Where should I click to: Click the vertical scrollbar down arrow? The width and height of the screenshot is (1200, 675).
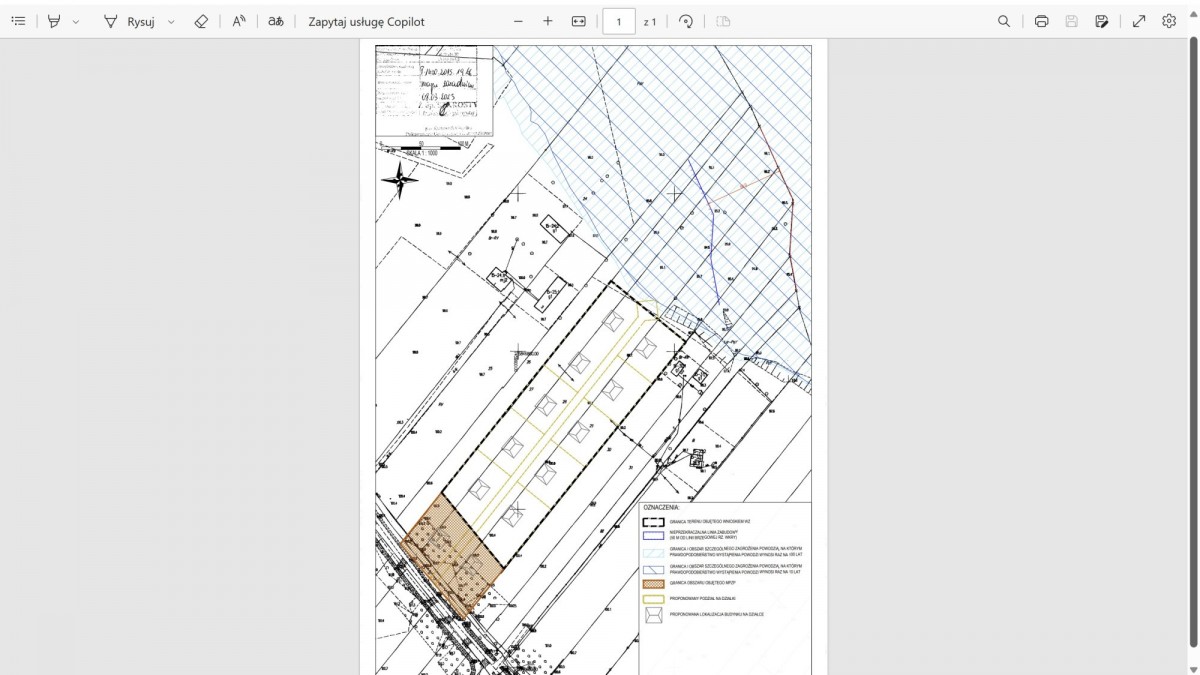(x=1193, y=668)
